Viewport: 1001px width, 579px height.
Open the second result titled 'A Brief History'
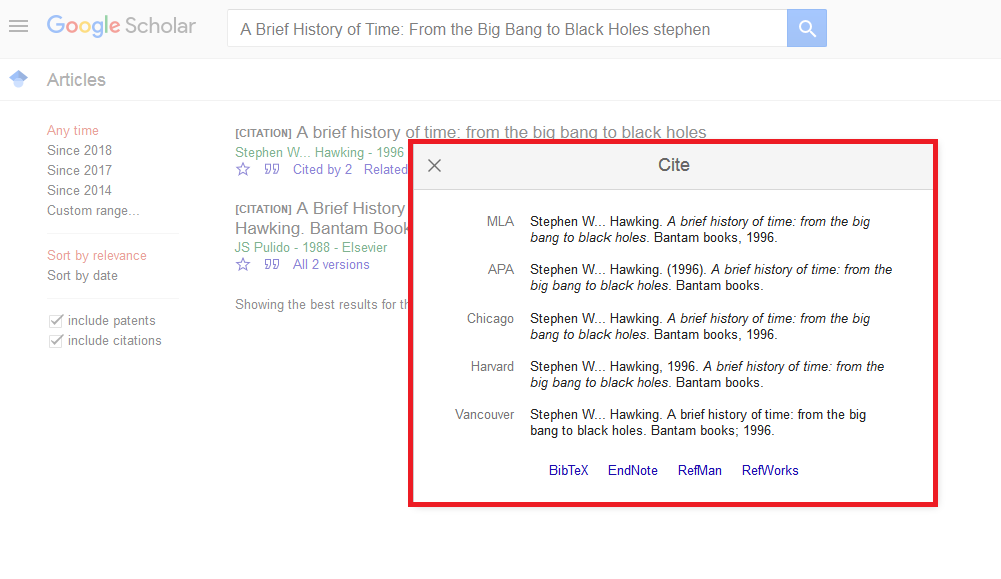tap(322, 218)
